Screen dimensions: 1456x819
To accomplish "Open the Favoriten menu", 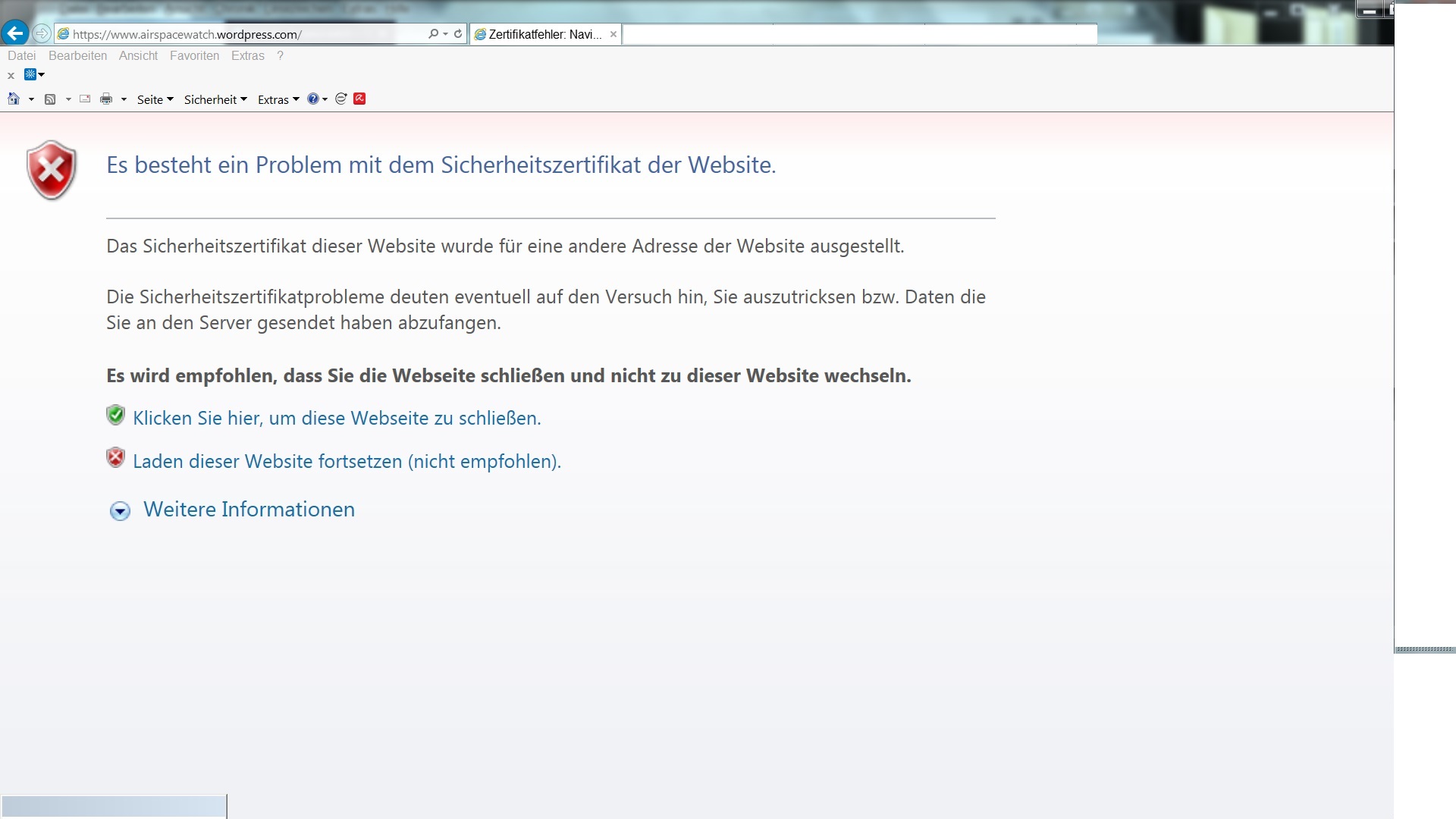I will pos(194,56).
